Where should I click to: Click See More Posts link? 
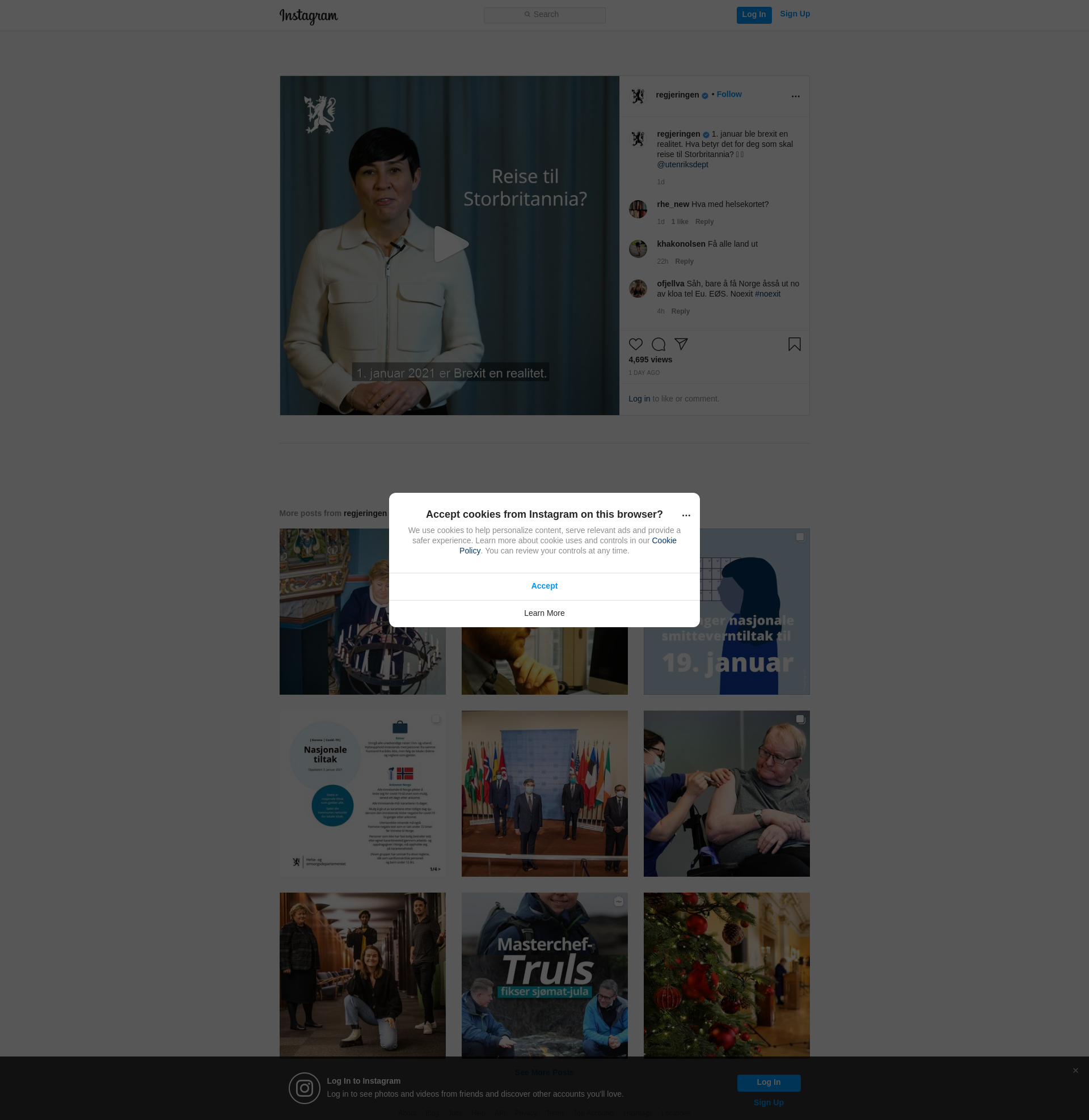(544, 1072)
